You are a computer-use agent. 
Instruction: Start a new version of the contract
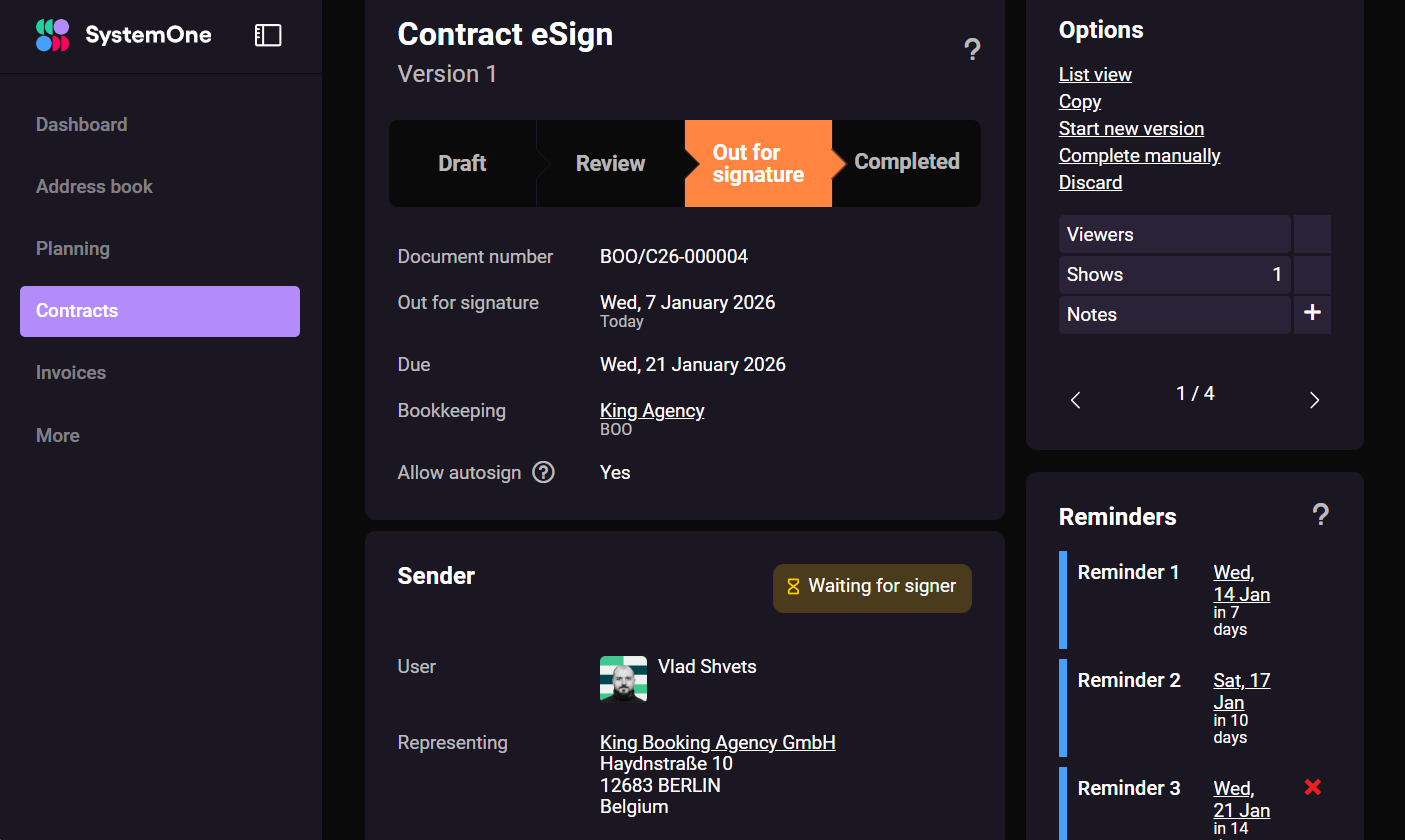click(x=1131, y=128)
